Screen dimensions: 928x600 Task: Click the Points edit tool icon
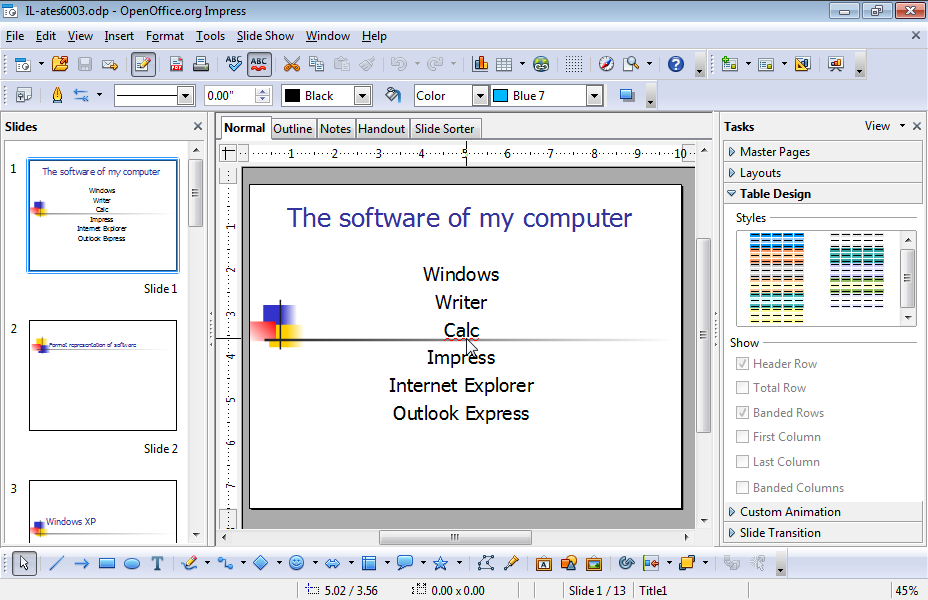click(486, 563)
